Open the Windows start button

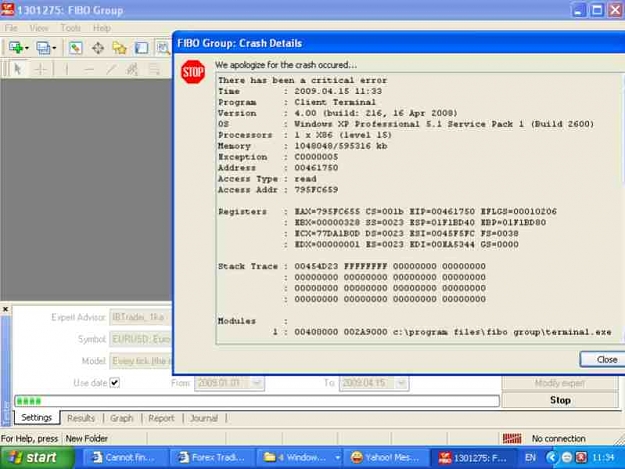click(37, 457)
